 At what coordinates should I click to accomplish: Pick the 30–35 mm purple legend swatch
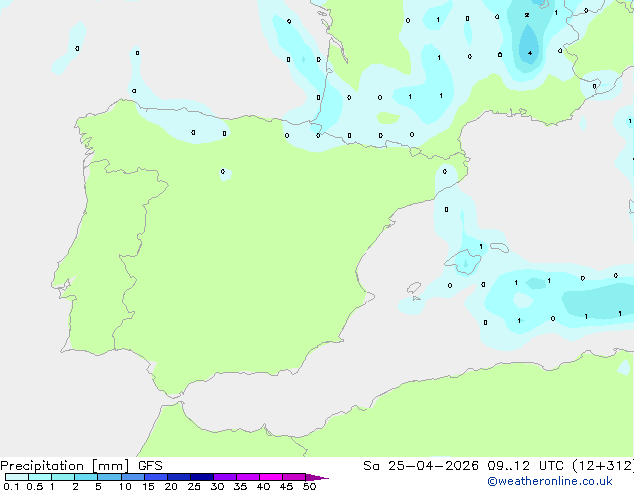coord(224,477)
